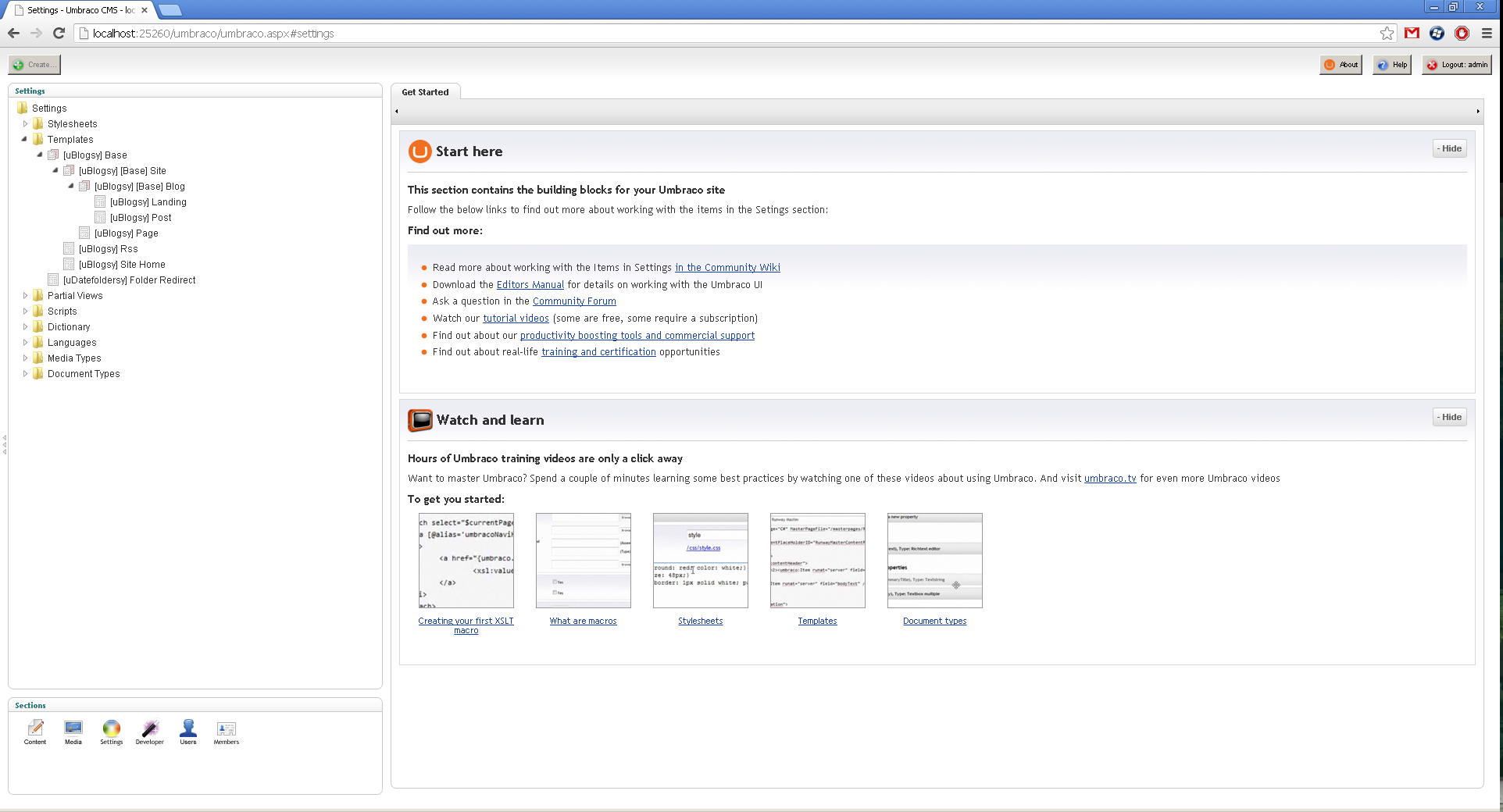1503x812 pixels.
Task: Open the Members section icon
Action: pyautogui.click(x=227, y=732)
